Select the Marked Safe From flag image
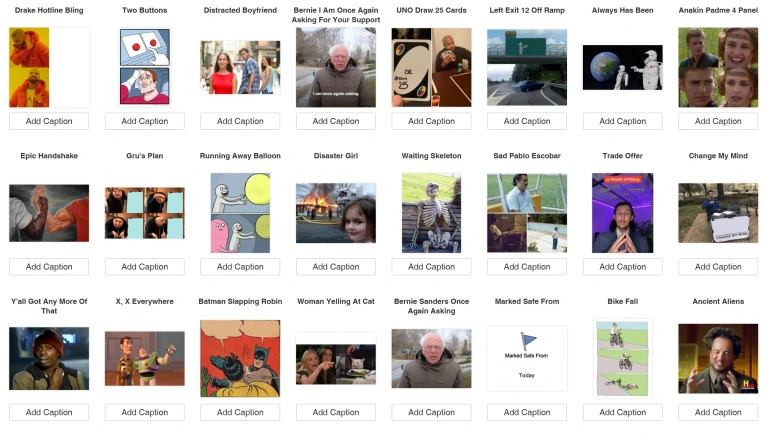The height and width of the screenshot is (437, 768). click(527, 359)
